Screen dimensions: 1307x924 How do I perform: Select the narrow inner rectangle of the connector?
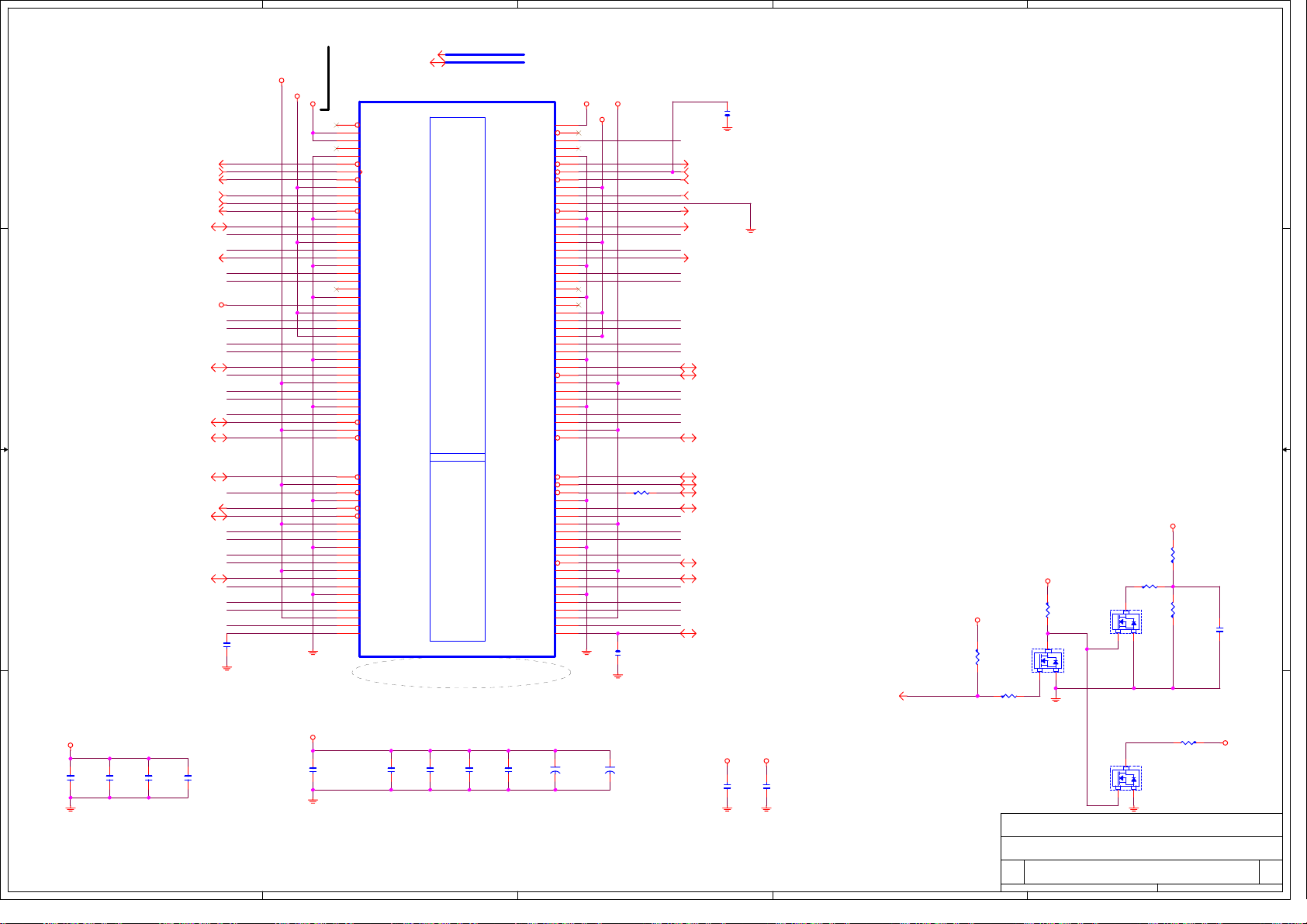[x=458, y=379]
